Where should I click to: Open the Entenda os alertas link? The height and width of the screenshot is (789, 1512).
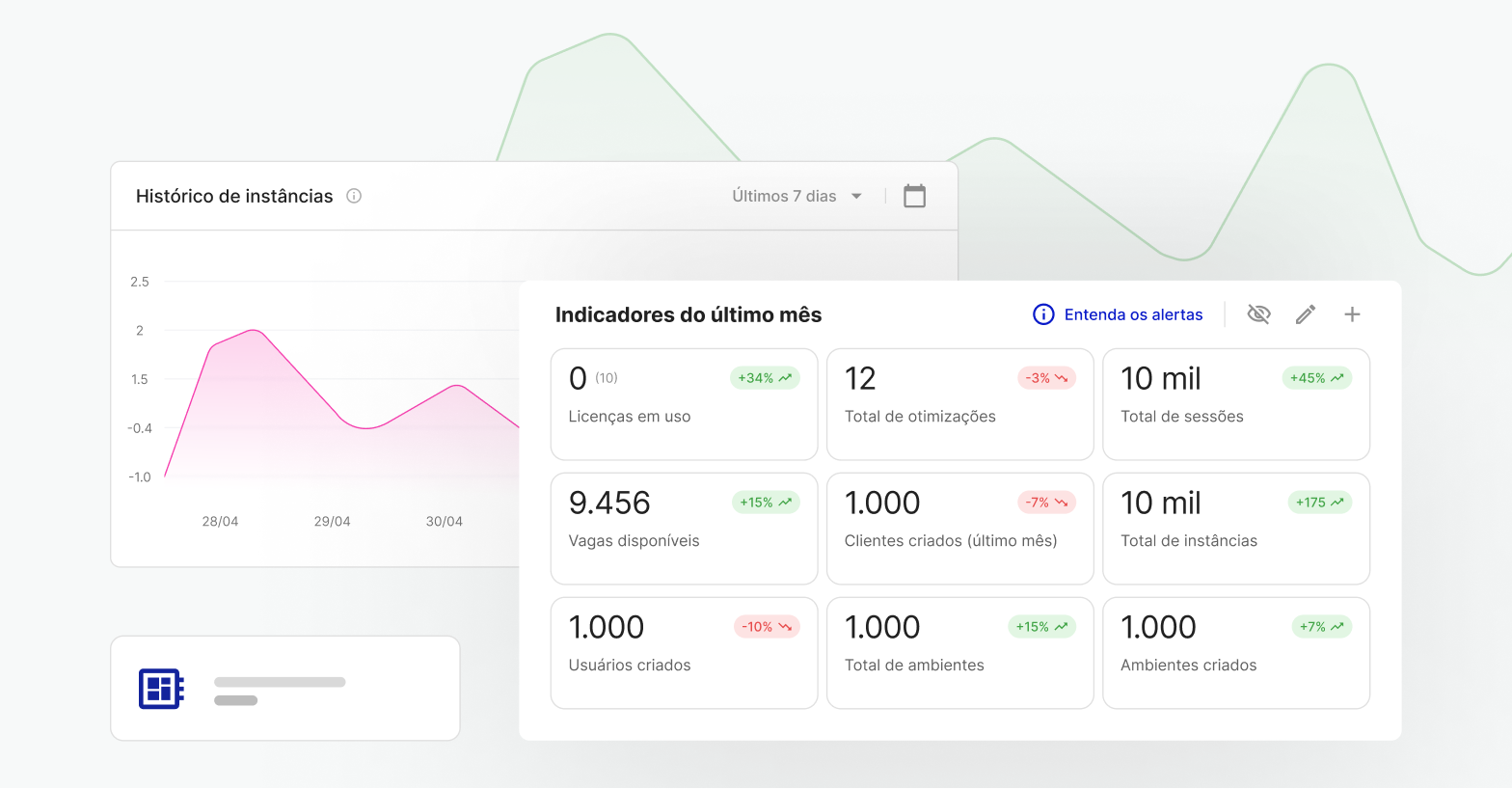click(1133, 314)
